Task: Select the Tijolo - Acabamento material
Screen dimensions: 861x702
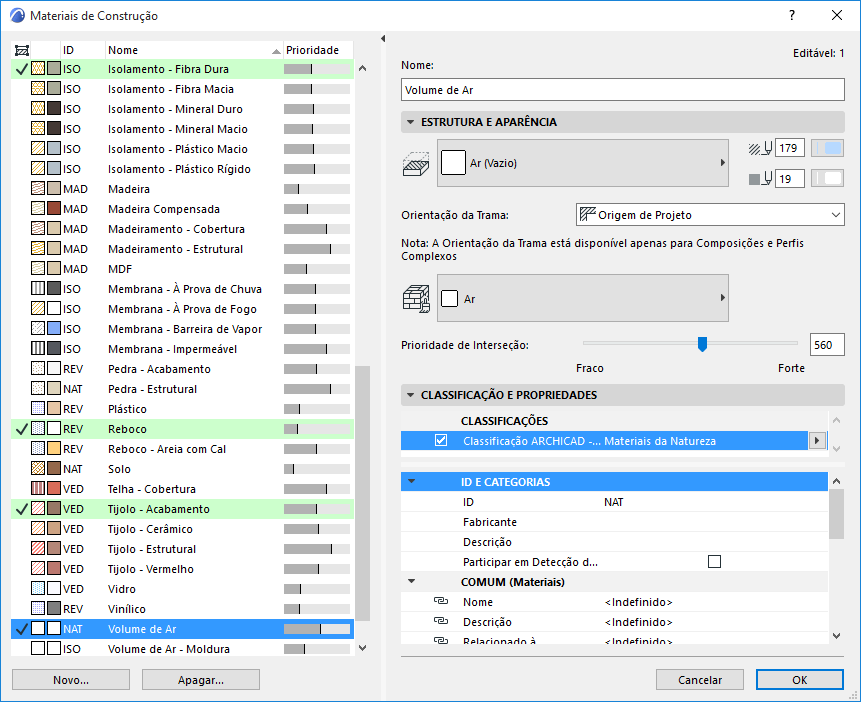Action: [182, 509]
